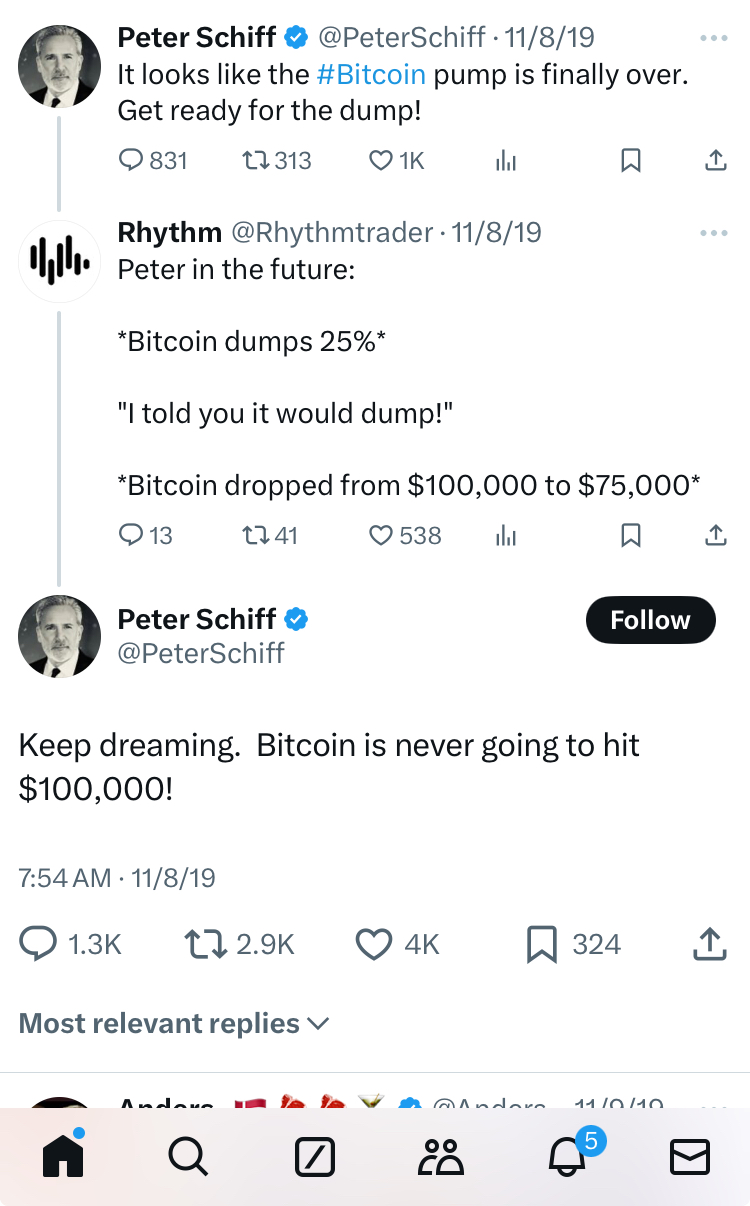Open the @Rhythmtrader handle

click(332, 233)
